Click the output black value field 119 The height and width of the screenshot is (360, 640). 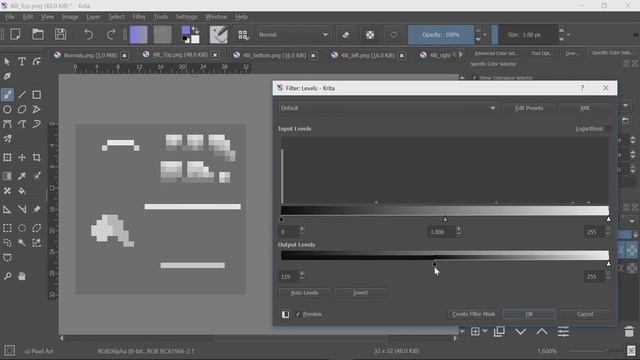click(289, 277)
